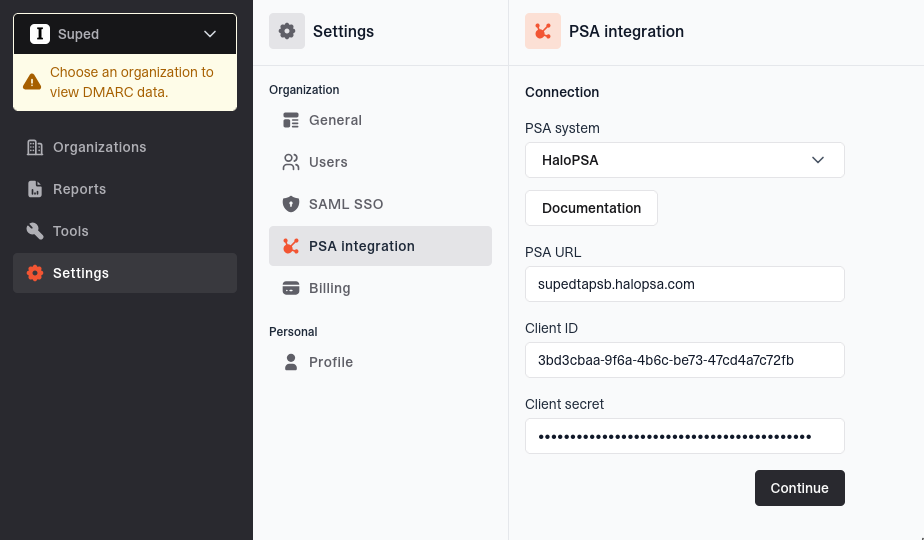Click the 'Client ID' field label
Viewport: 924px width, 540px height.
tap(551, 328)
